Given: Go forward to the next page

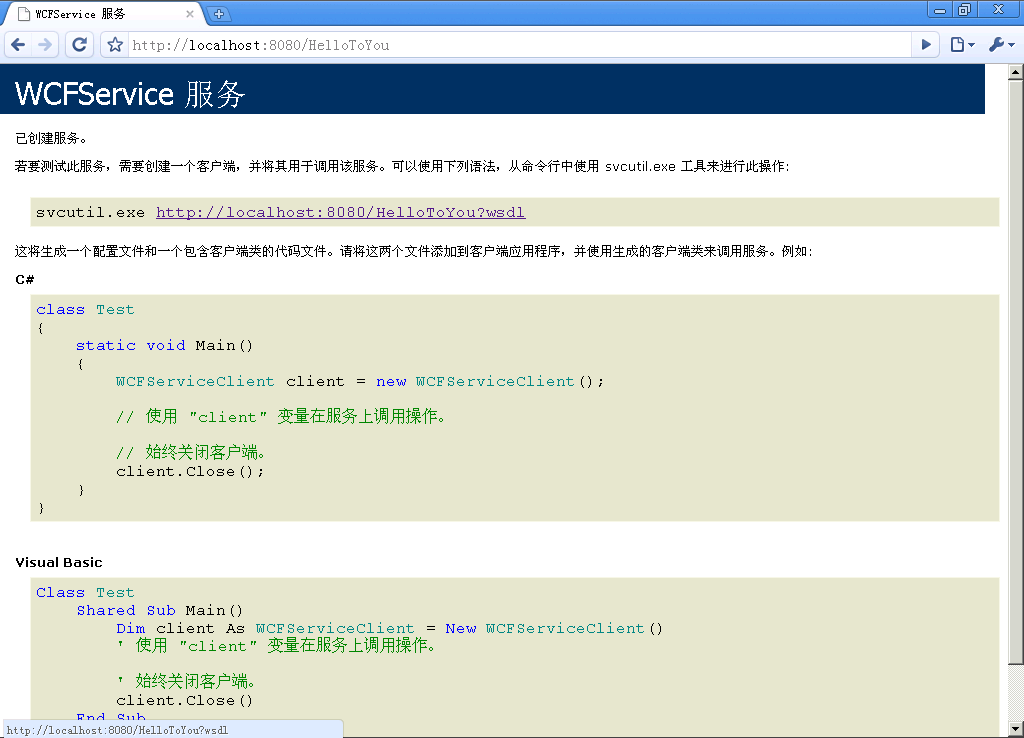Looking at the screenshot, I should [x=45, y=45].
